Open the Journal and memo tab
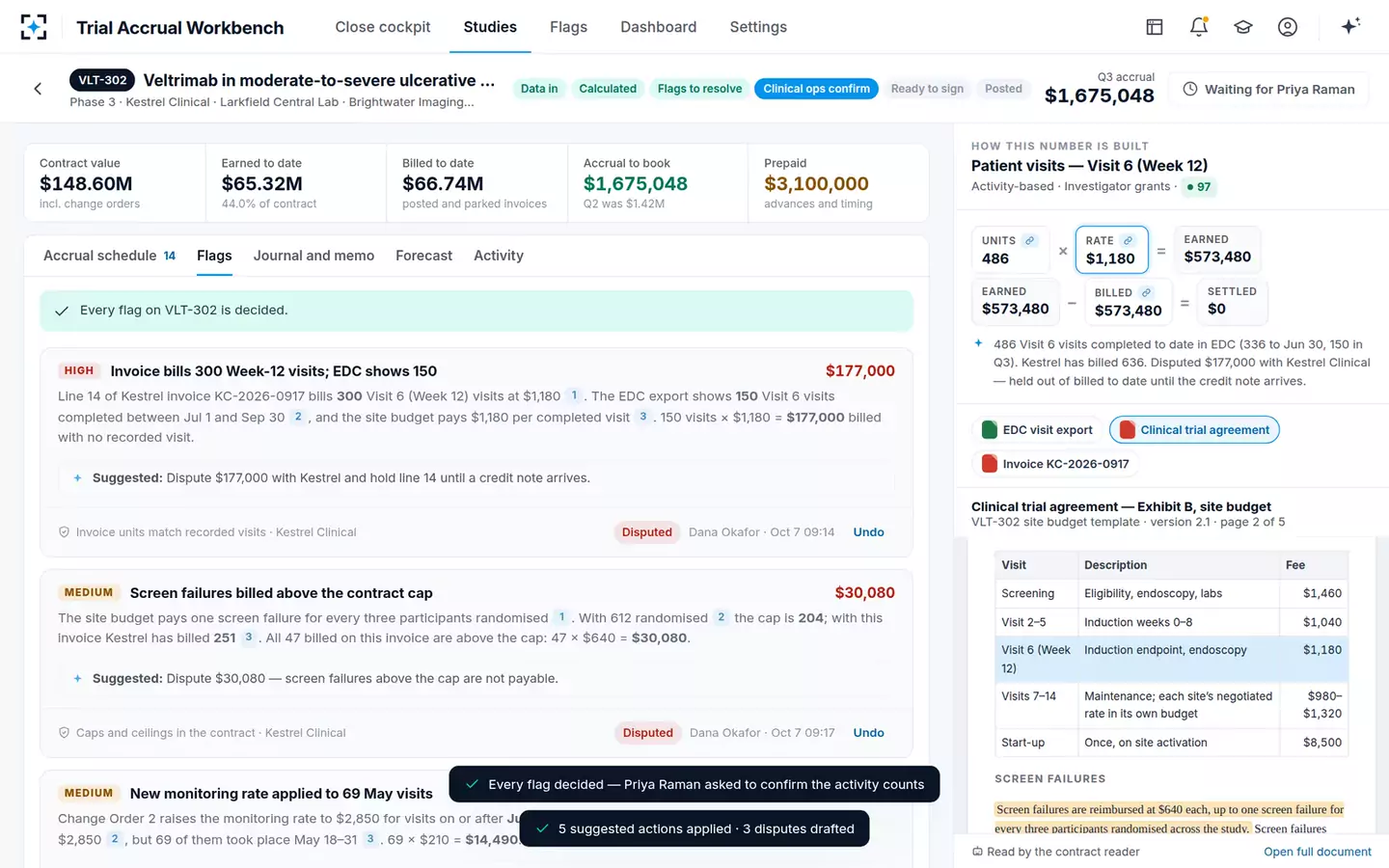This screenshot has height=868, width=1389. 313,256
